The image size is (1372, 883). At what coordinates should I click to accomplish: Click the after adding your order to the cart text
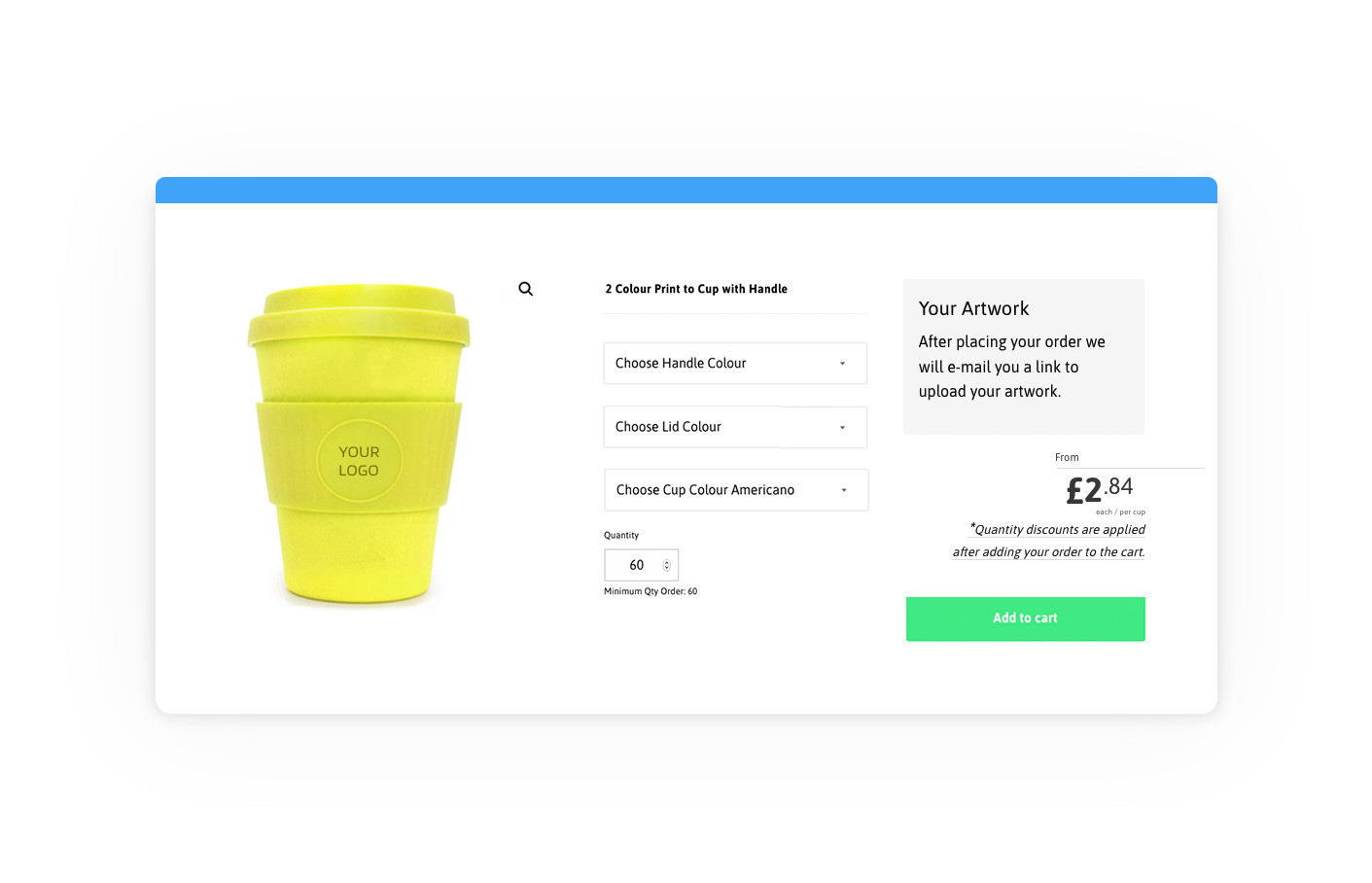1048,551
